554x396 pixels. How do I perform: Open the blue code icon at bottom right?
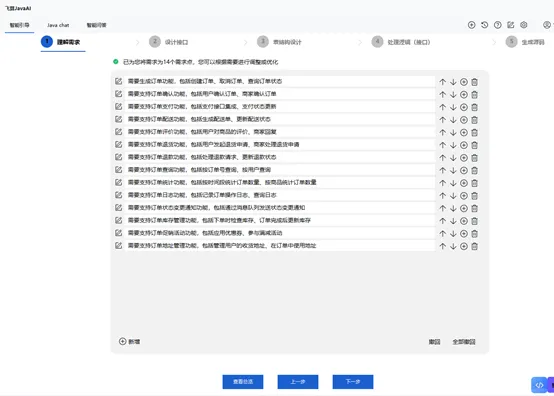(539, 385)
